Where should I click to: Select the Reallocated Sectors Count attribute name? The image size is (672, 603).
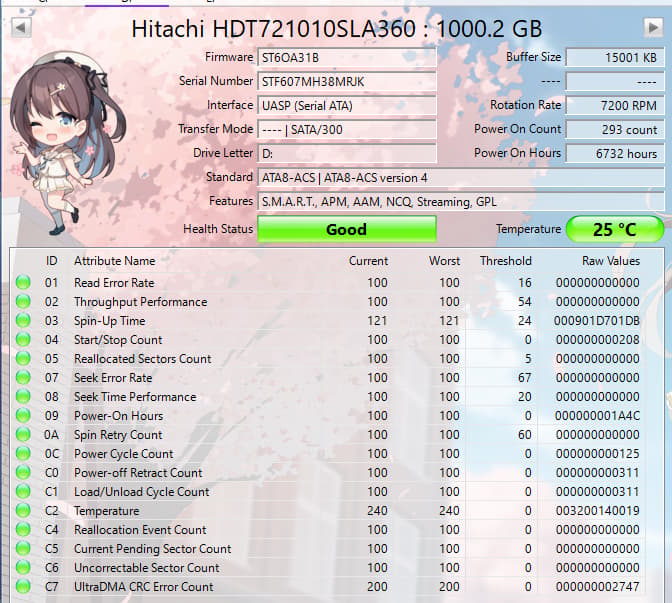pos(143,359)
